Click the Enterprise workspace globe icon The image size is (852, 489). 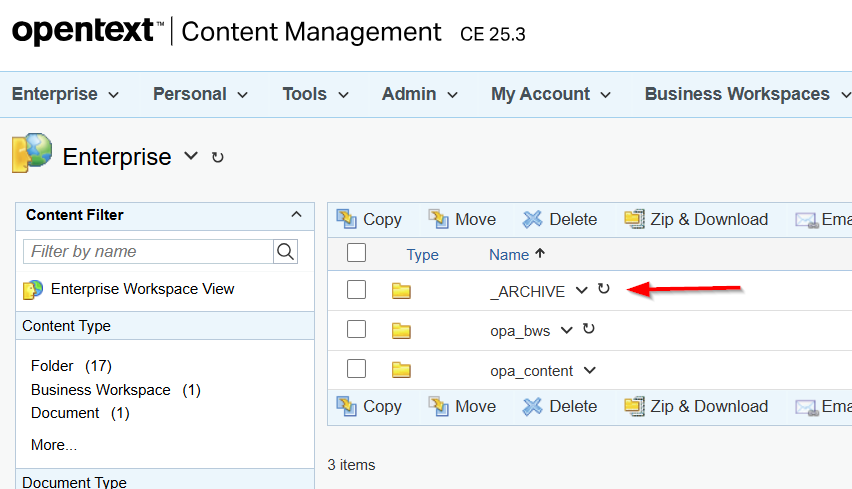[x=32, y=153]
